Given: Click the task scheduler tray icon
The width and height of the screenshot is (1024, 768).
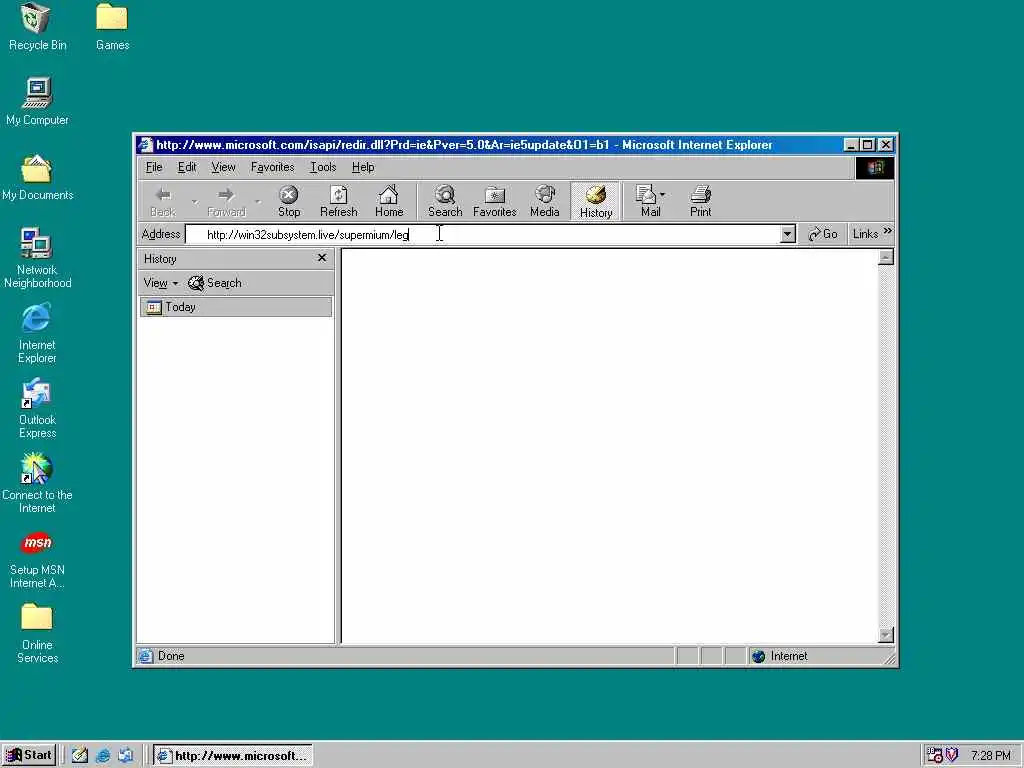Looking at the screenshot, I should (935, 756).
